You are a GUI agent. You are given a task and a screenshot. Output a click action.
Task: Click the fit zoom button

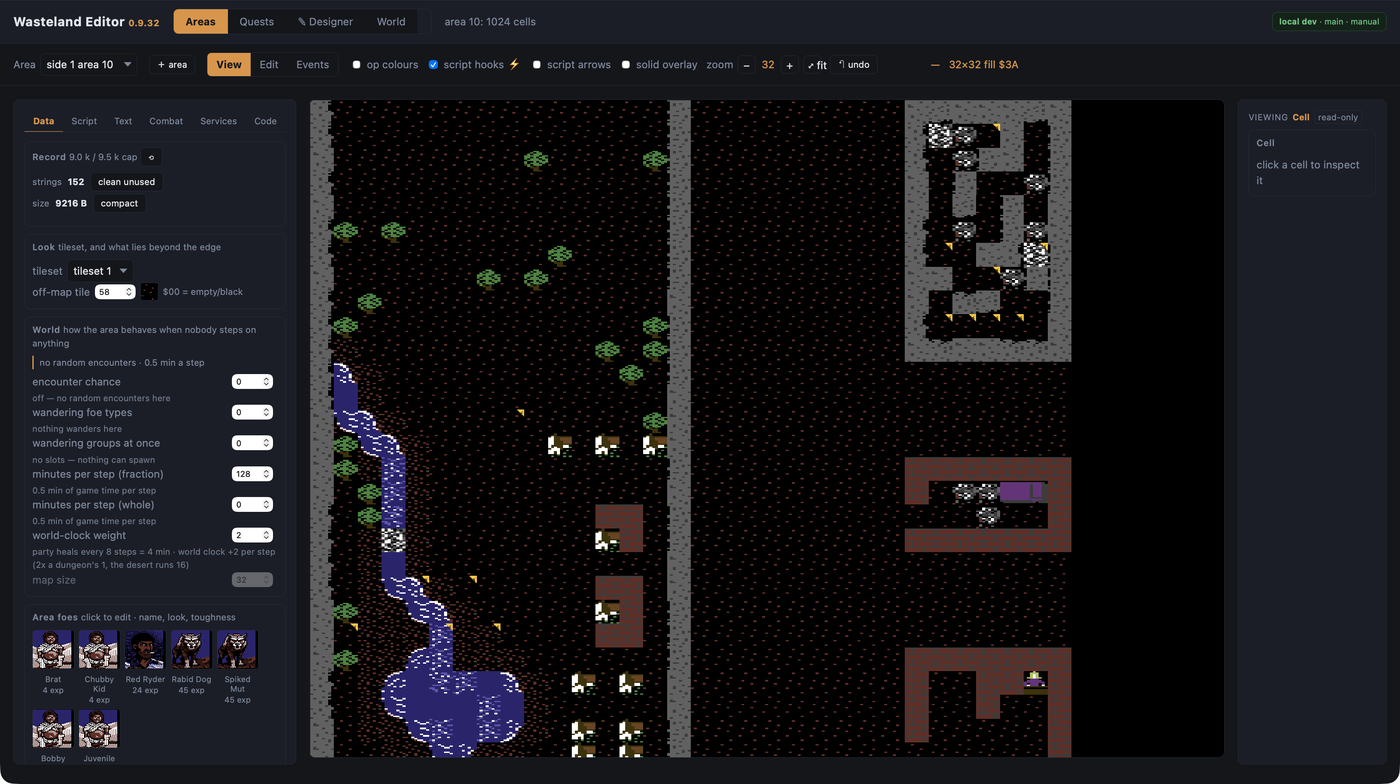(x=817, y=65)
